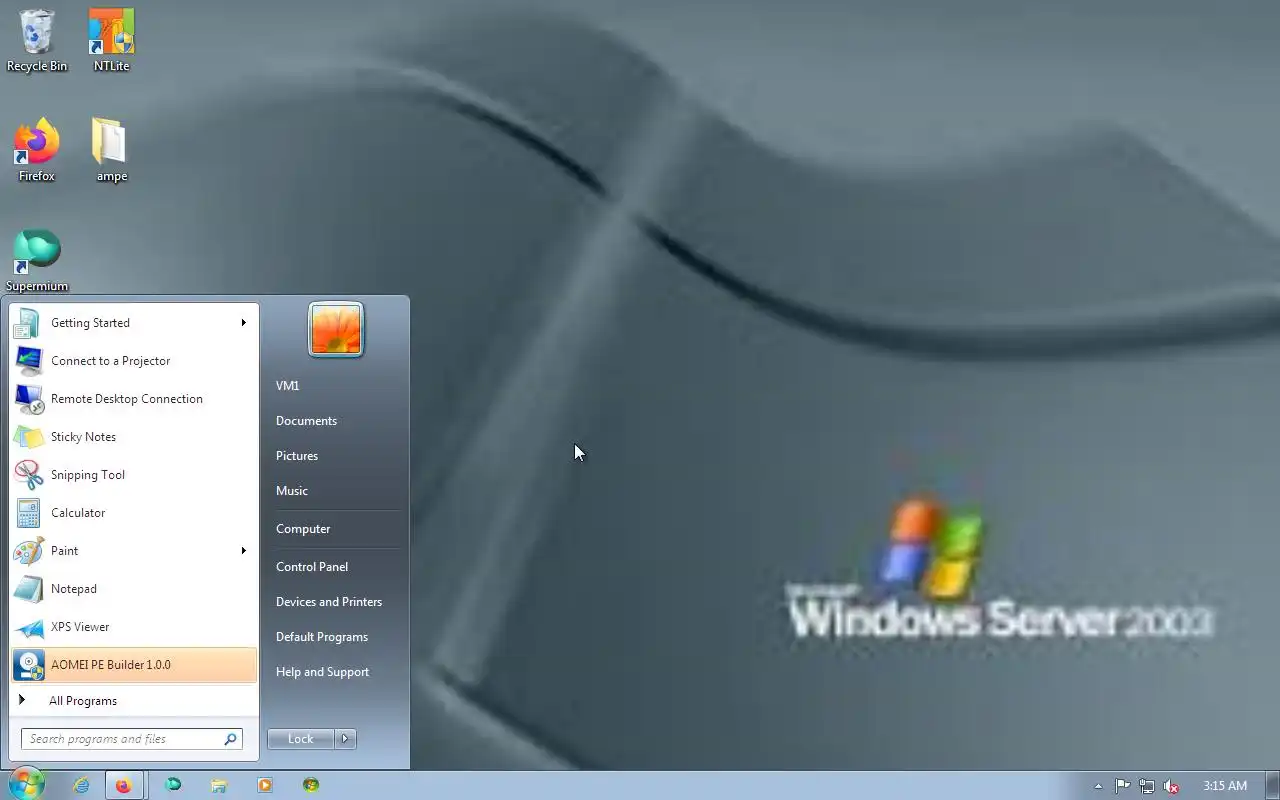Select Connect to a Projector entry
The width and height of the screenshot is (1280, 800).
(x=134, y=361)
